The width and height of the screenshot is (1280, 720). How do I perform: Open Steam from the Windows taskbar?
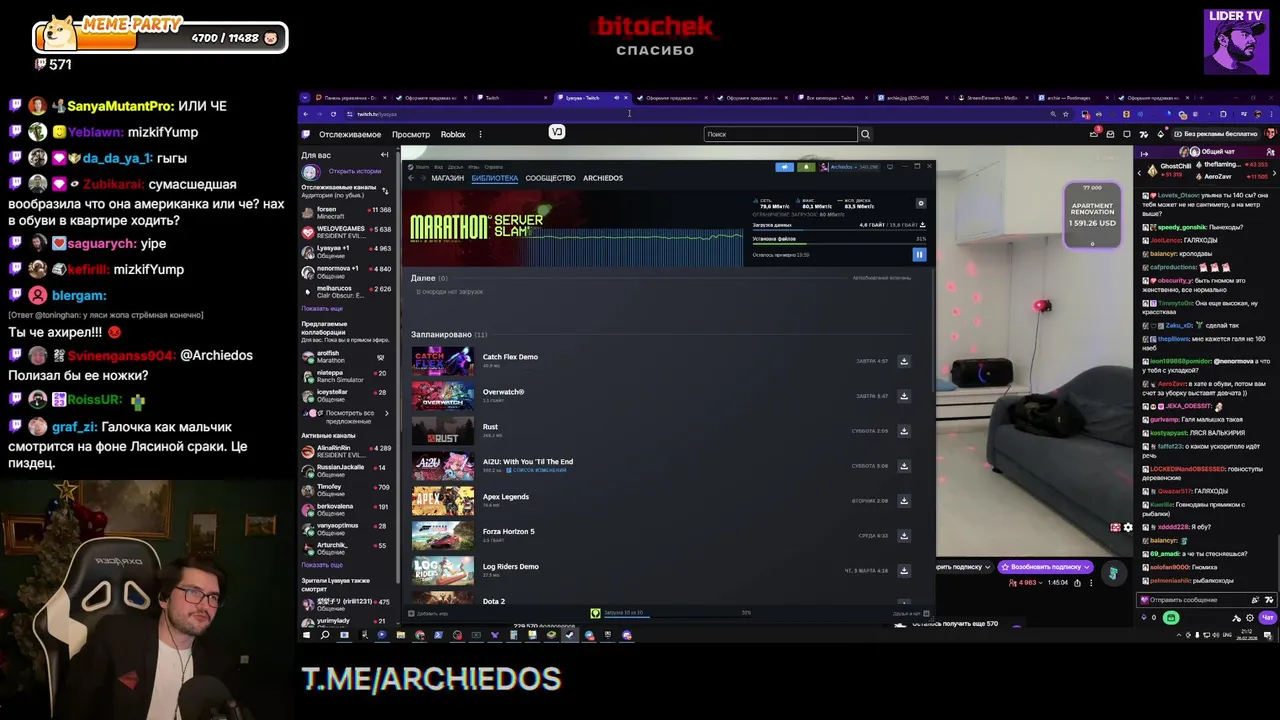pos(569,635)
